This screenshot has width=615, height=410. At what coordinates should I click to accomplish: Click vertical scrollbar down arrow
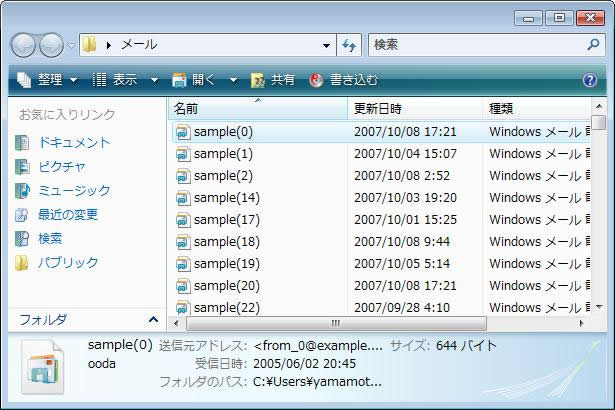(599, 307)
